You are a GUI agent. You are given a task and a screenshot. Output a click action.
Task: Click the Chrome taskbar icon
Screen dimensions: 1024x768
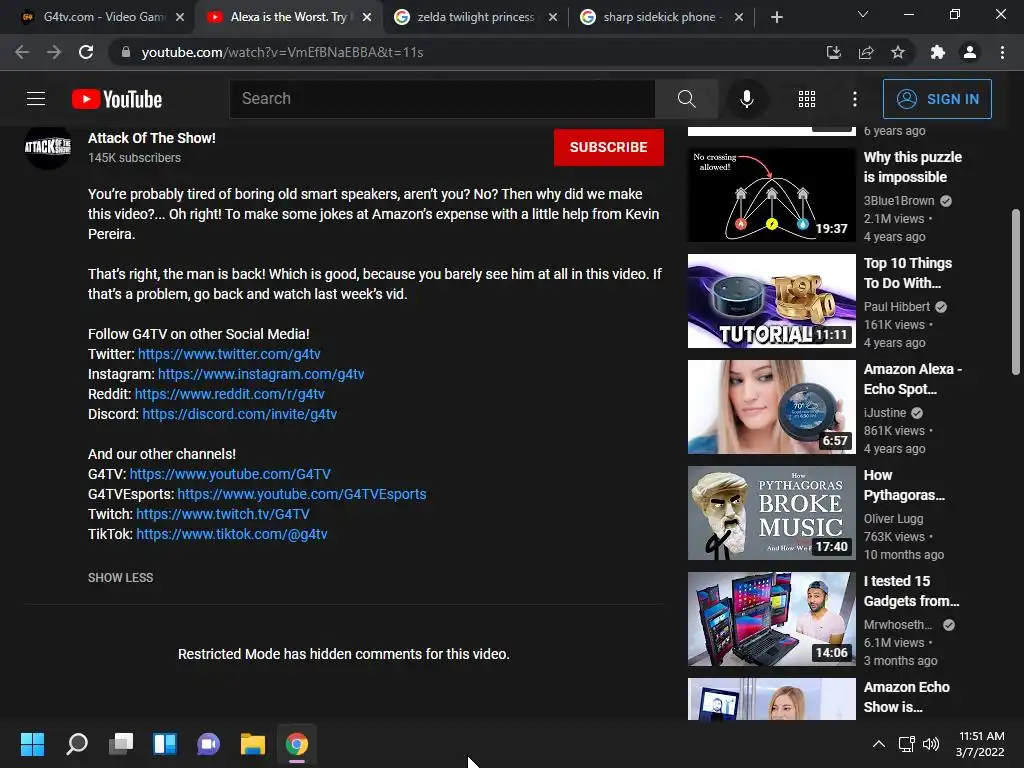point(296,744)
